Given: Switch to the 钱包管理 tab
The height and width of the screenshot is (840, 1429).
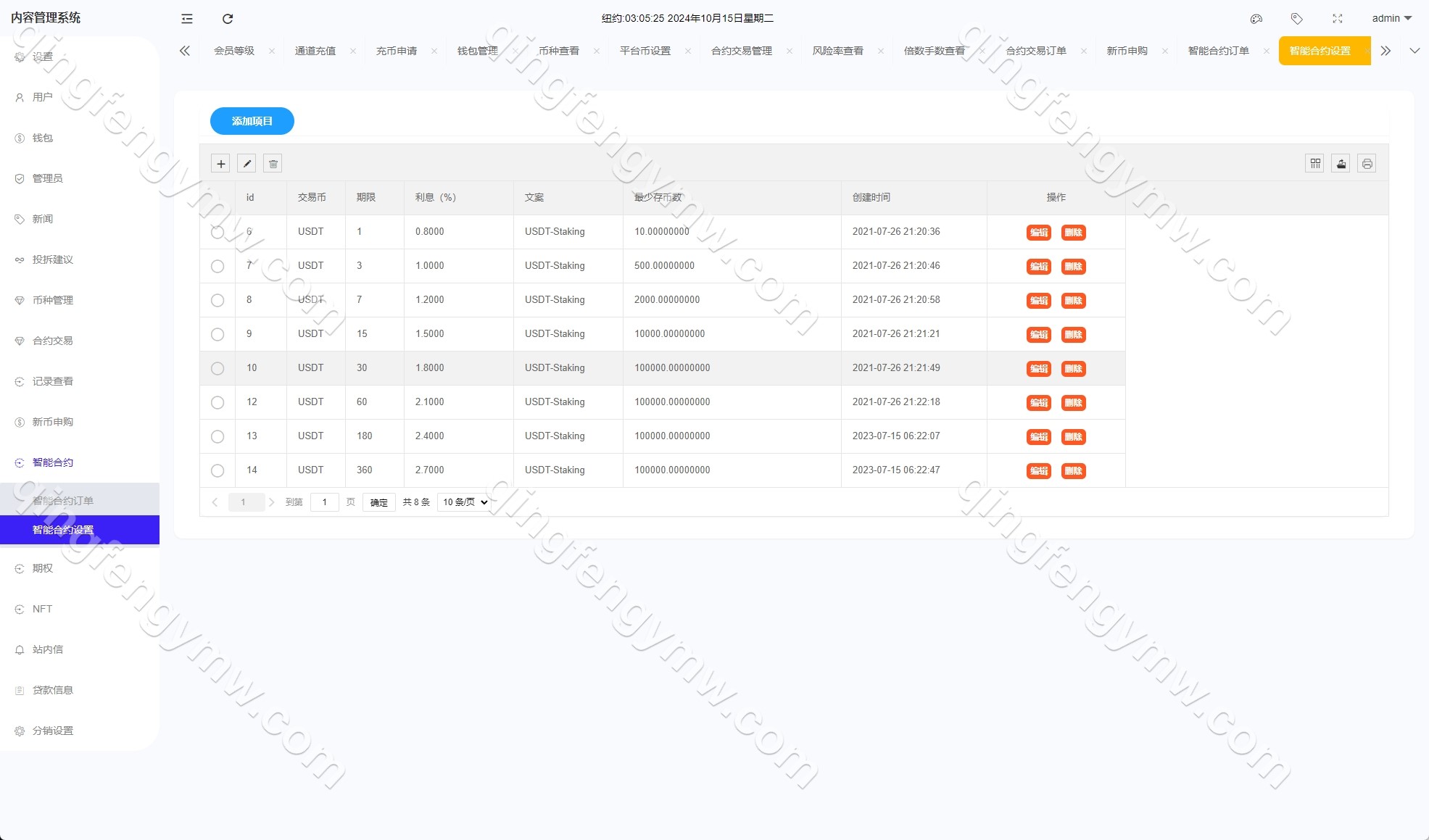Looking at the screenshot, I should coord(477,51).
